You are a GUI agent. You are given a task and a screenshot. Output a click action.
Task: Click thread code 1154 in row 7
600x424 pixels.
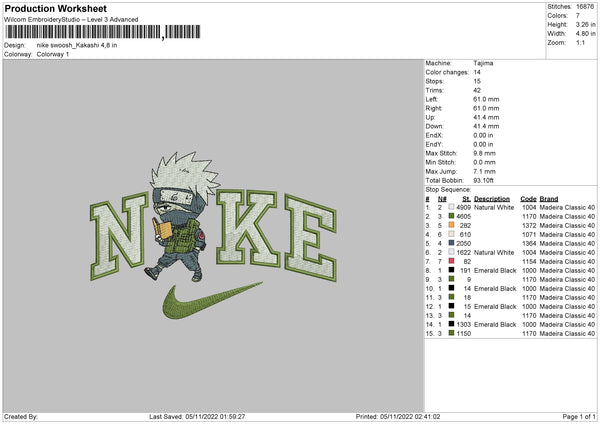point(529,261)
